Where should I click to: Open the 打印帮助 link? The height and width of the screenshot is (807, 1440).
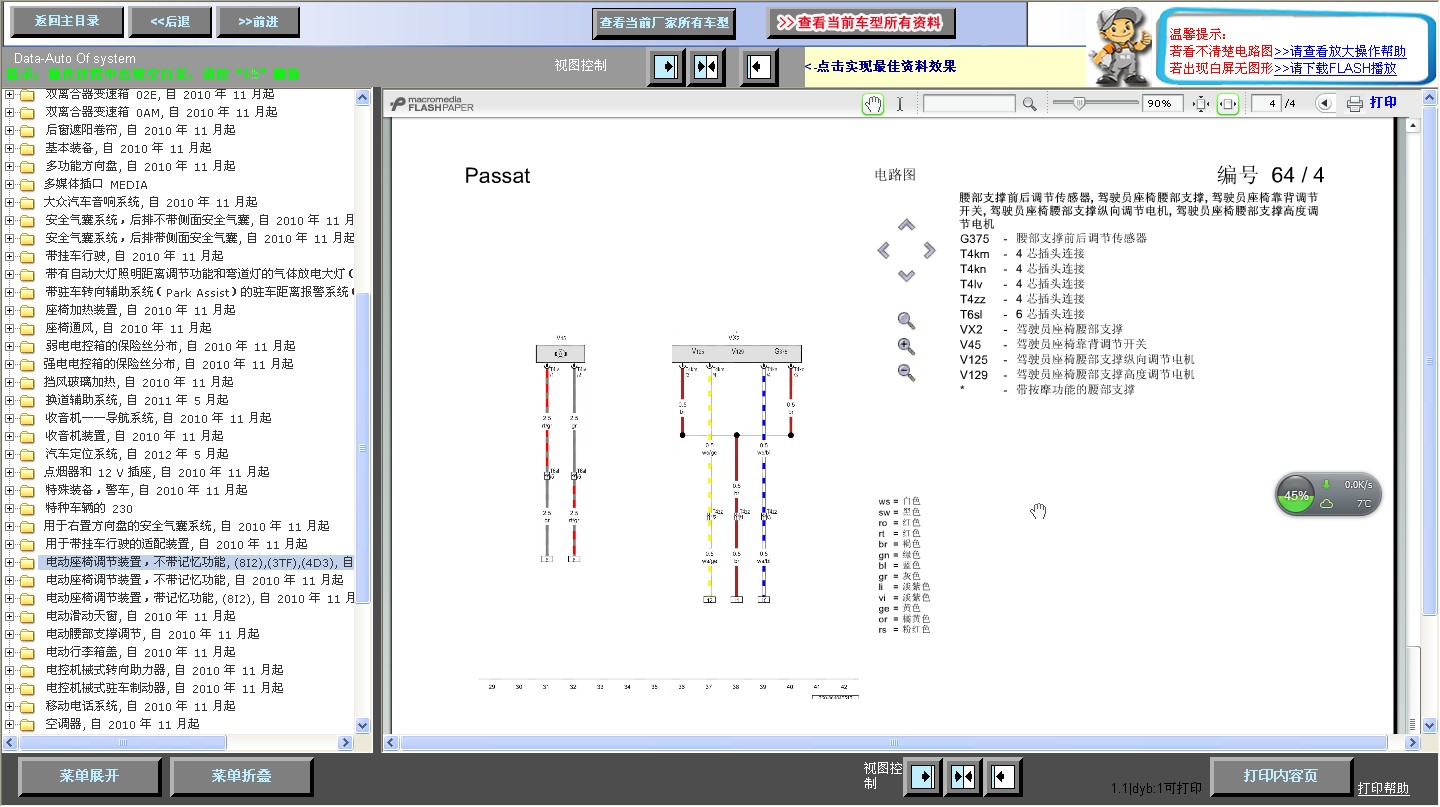coord(1383,788)
